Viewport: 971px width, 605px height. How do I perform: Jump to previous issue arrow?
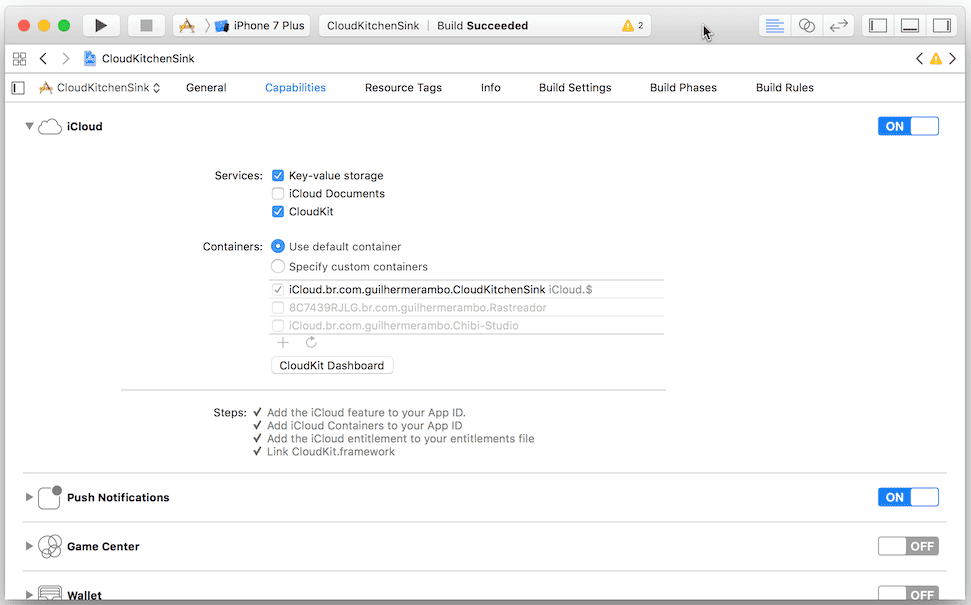tap(919, 59)
